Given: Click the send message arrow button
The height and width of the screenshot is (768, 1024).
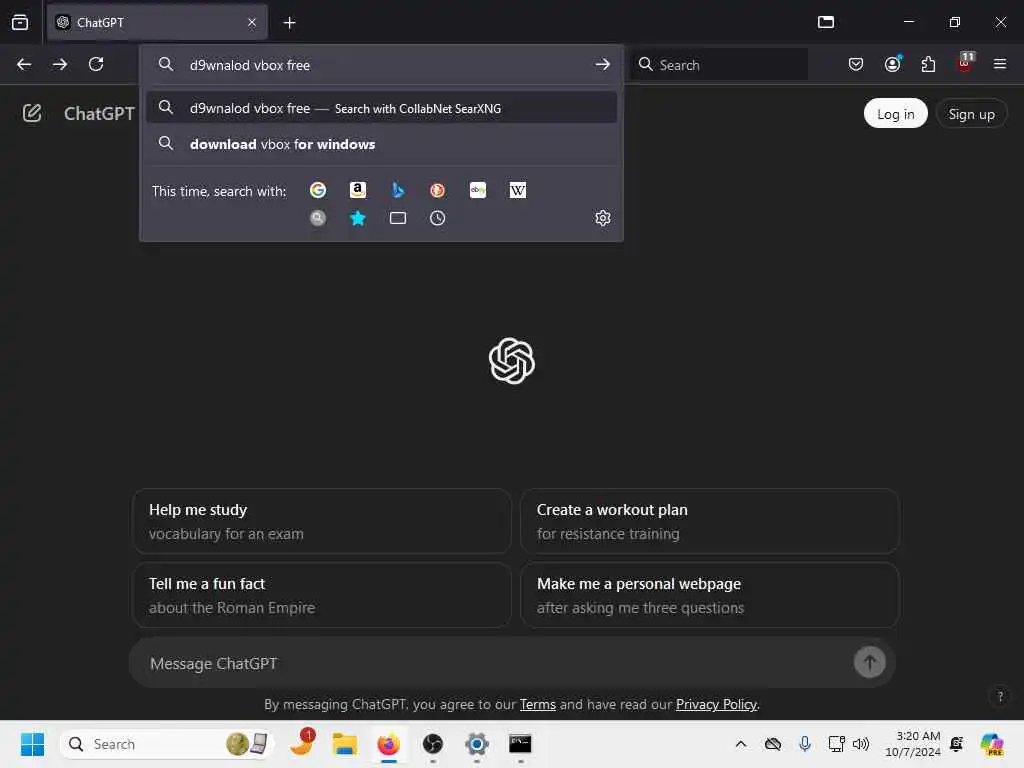Looking at the screenshot, I should (869, 662).
